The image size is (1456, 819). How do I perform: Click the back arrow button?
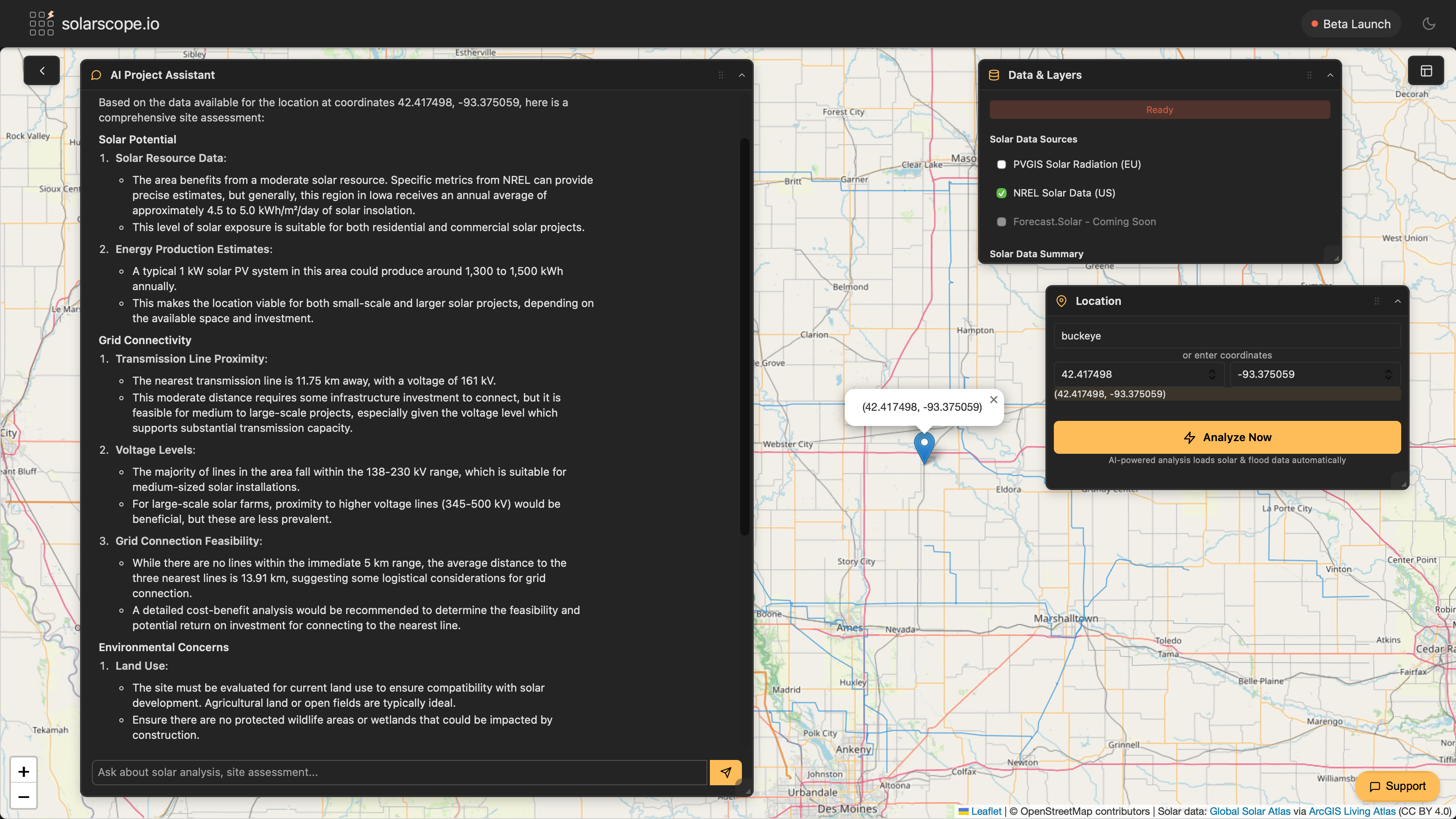[41, 71]
